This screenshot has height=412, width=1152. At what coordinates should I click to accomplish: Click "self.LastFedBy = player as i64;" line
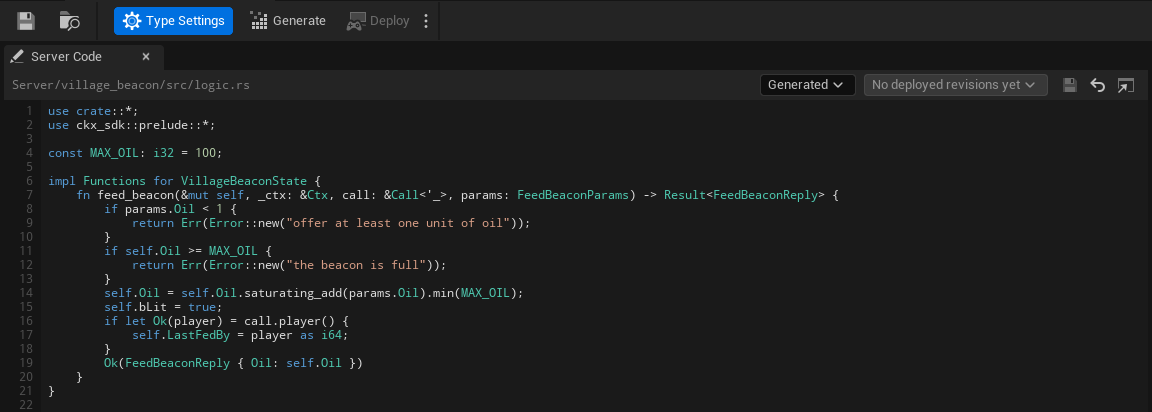(x=240, y=334)
